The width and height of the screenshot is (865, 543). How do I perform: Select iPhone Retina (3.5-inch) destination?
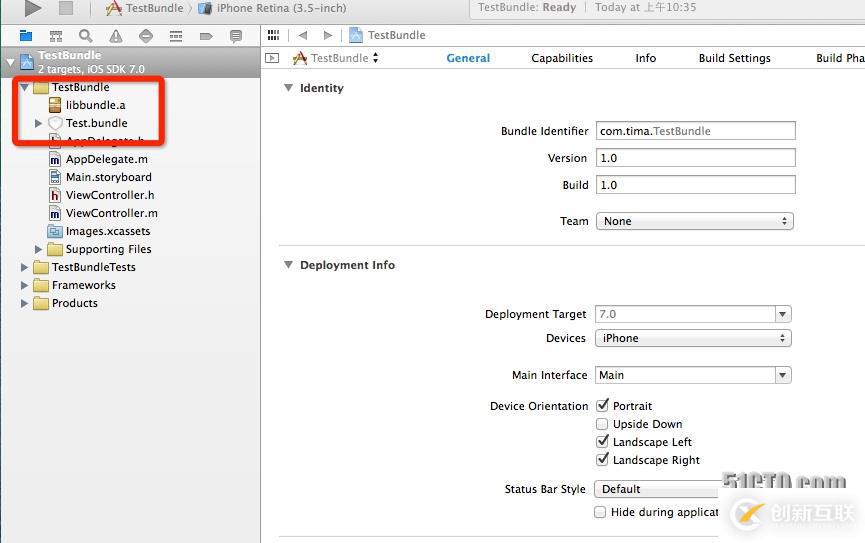[x=273, y=8]
